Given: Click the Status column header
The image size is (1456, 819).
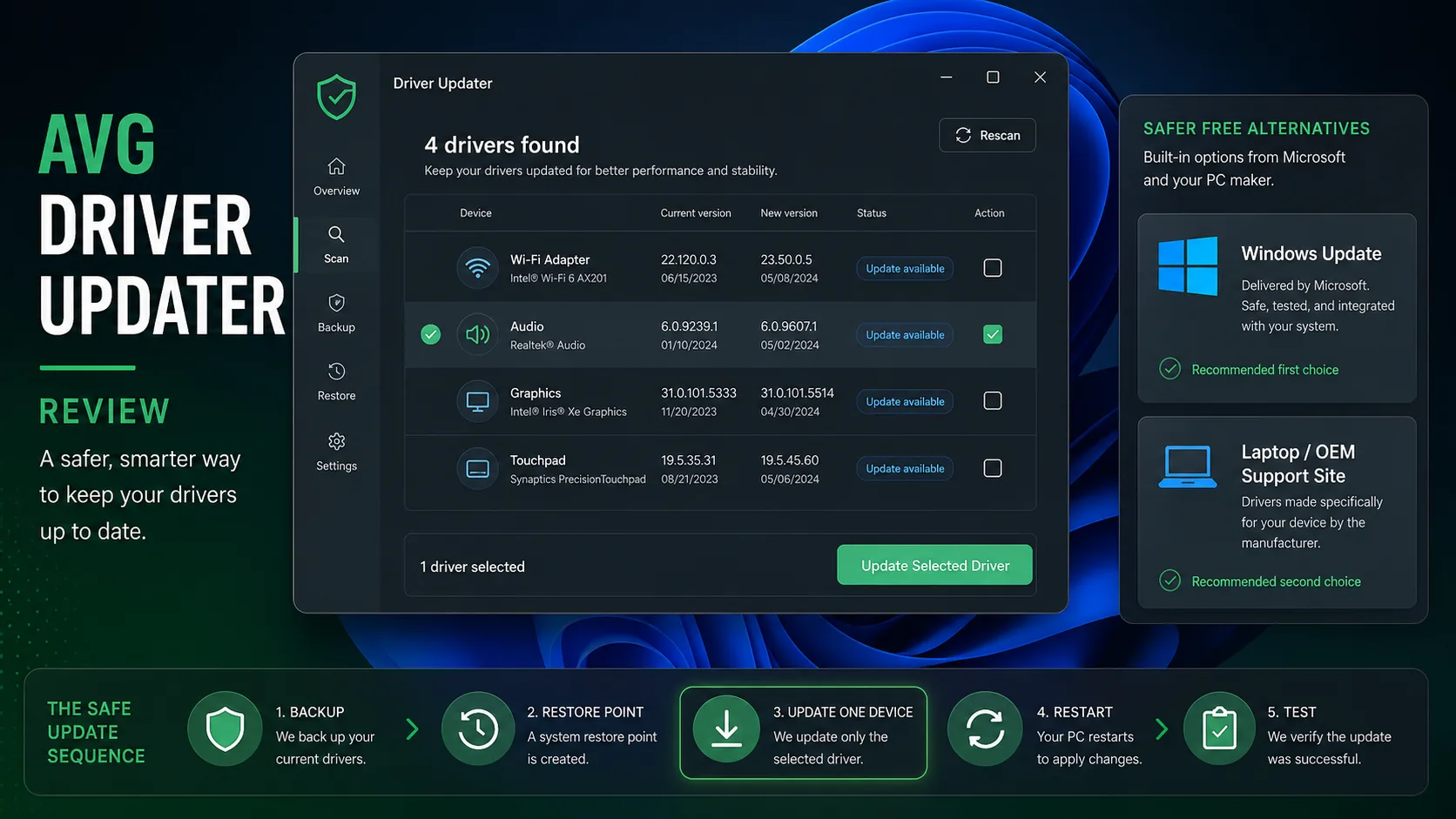Looking at the screenshot, I should (x=872, y=213).
